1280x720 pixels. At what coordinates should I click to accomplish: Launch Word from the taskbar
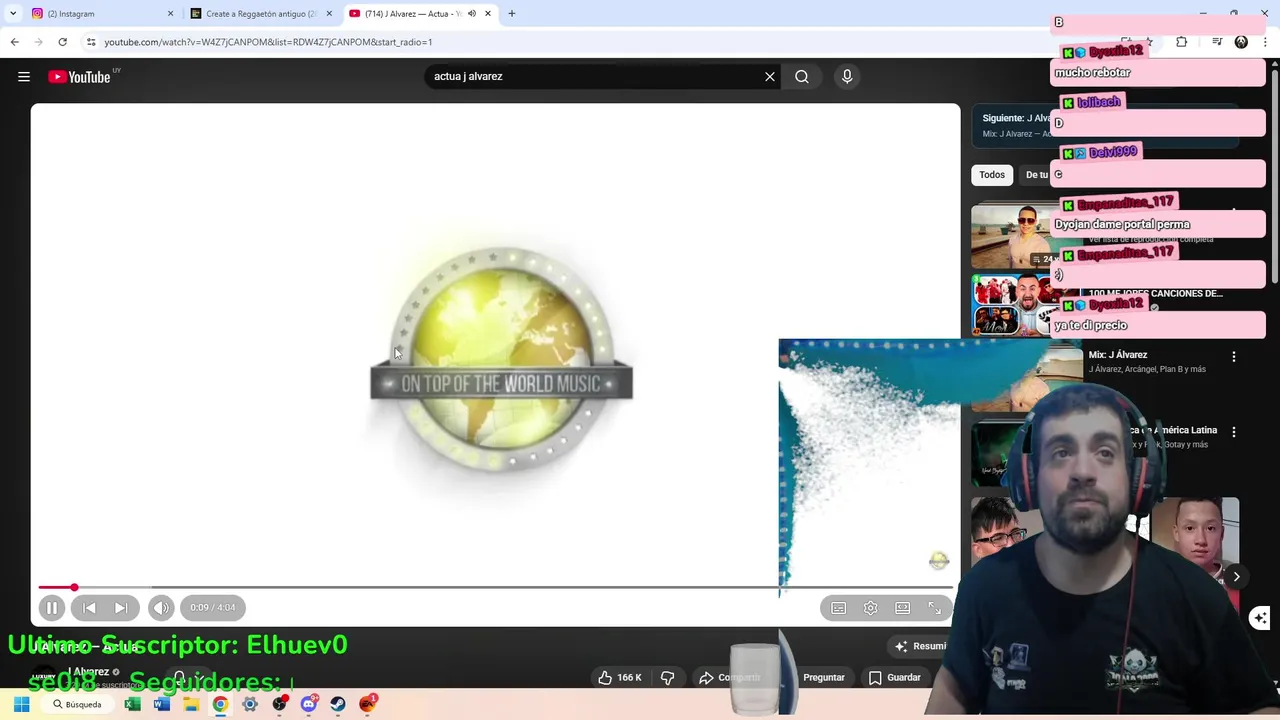(162, 704)
